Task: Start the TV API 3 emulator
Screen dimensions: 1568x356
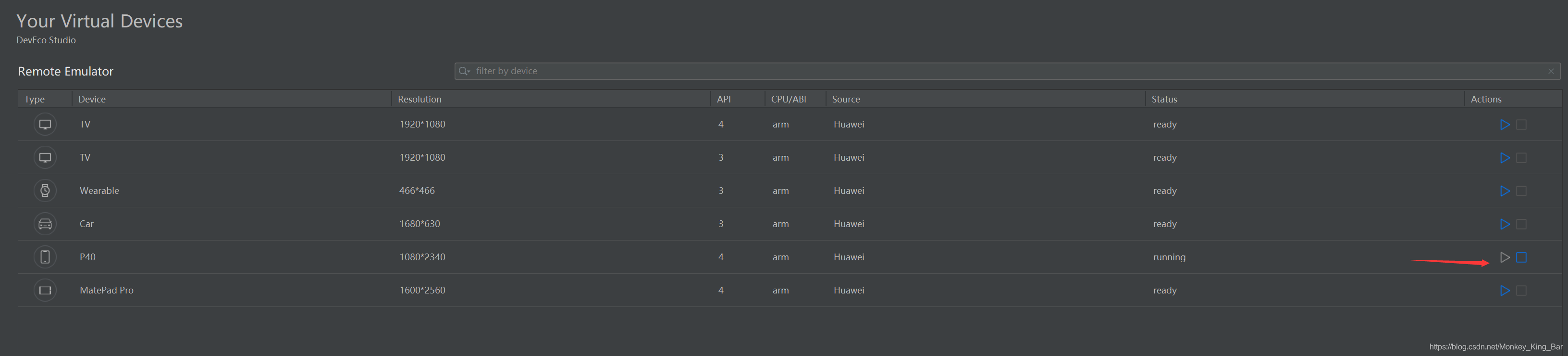Action: pos(1505,158)
